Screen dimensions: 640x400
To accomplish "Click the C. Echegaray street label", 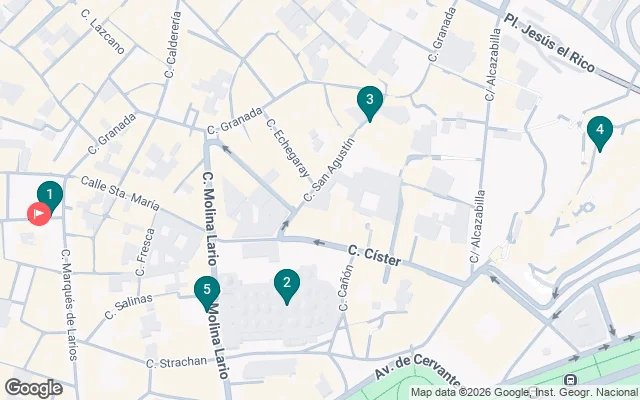I will pos(288,148).
